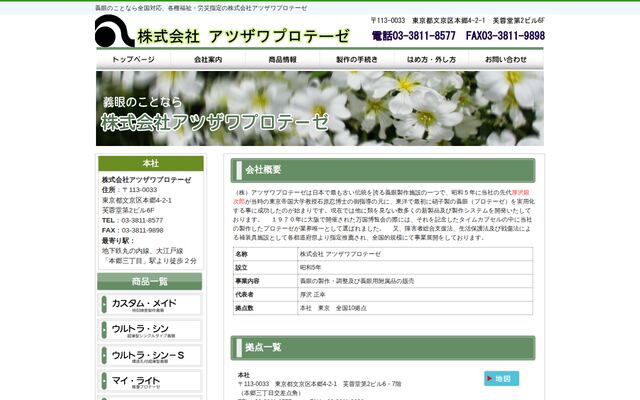The width and height of the screenshot is (640, 400).
Task: Open the 地図 map button for 本社
Action: coord(502,378)
